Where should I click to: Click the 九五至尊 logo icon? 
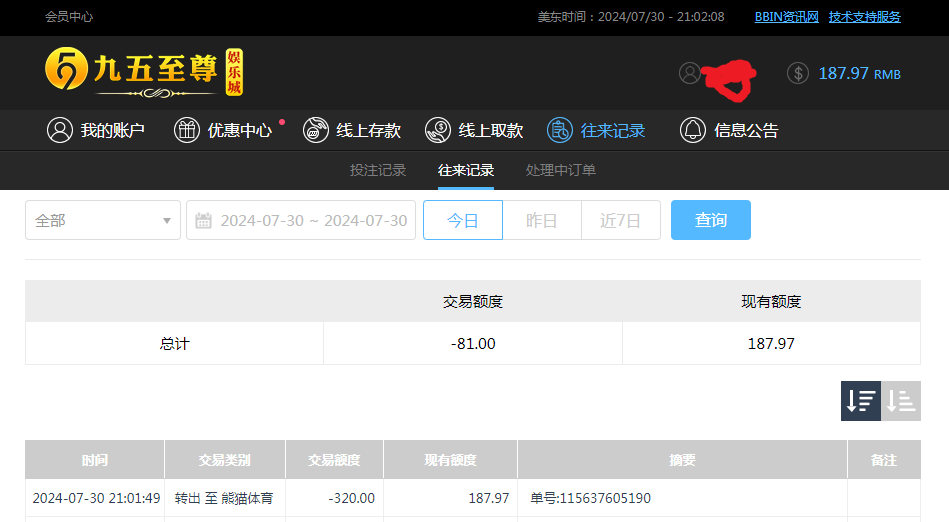[x=66, y=69]
